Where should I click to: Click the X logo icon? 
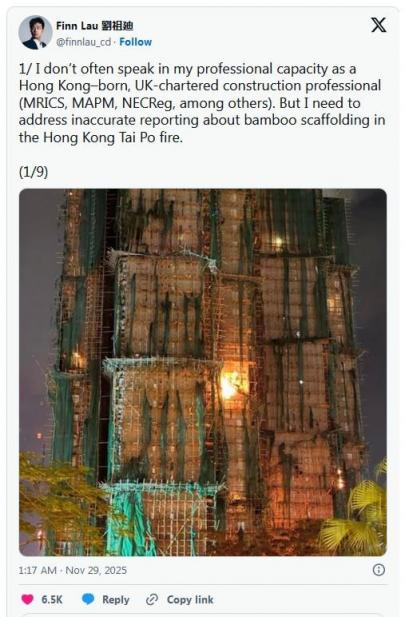(x=378, y=25)
